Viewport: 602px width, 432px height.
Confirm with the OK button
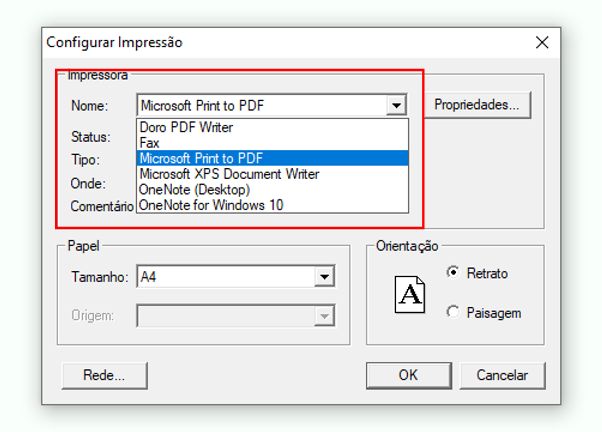tap(408, 375)
